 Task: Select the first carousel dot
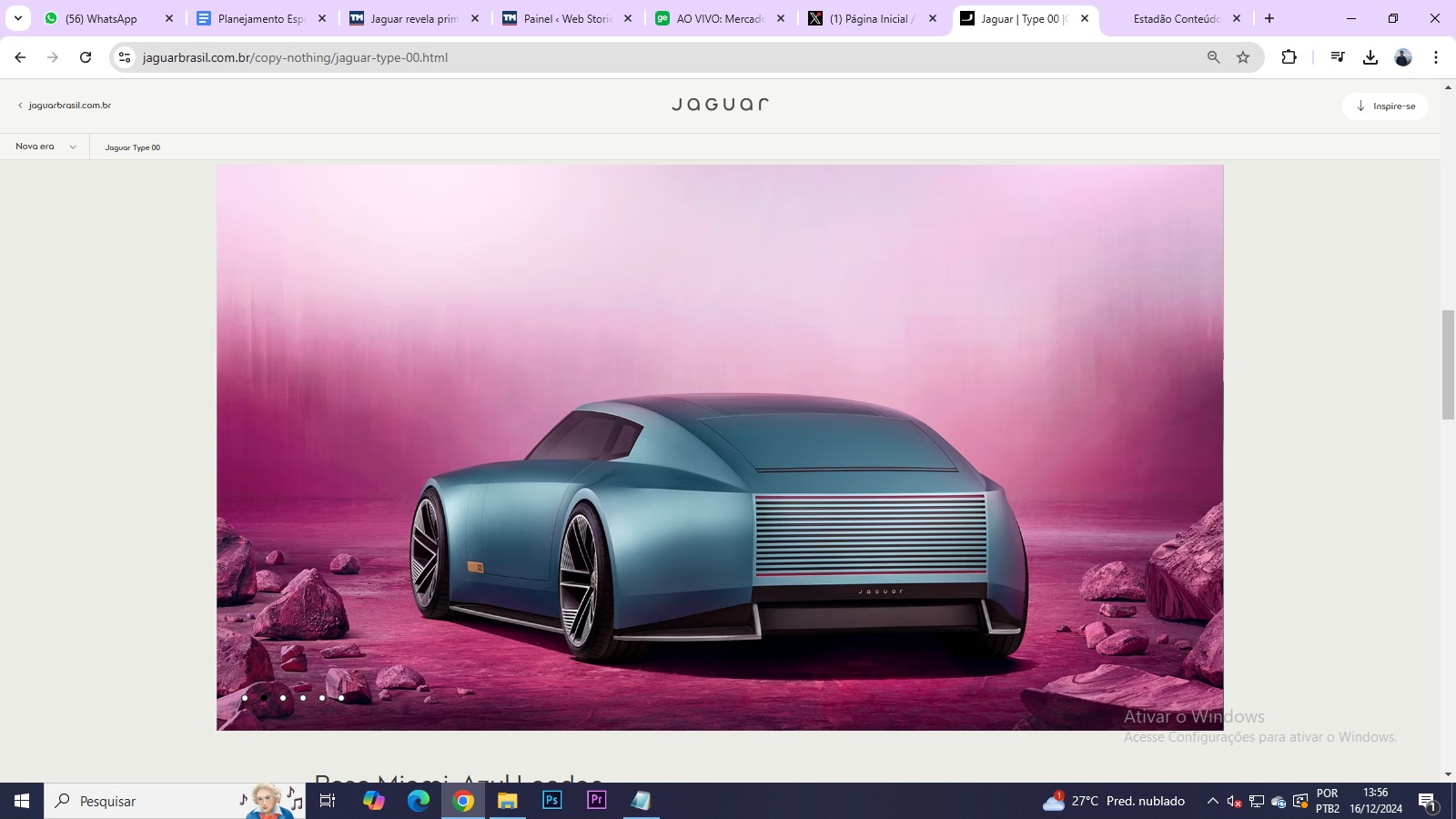[245, 698]
